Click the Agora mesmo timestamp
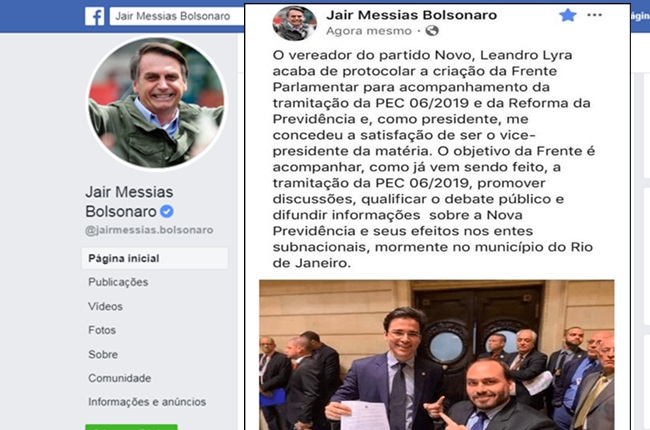Viewport: 650px width, 430px height. 369,31
